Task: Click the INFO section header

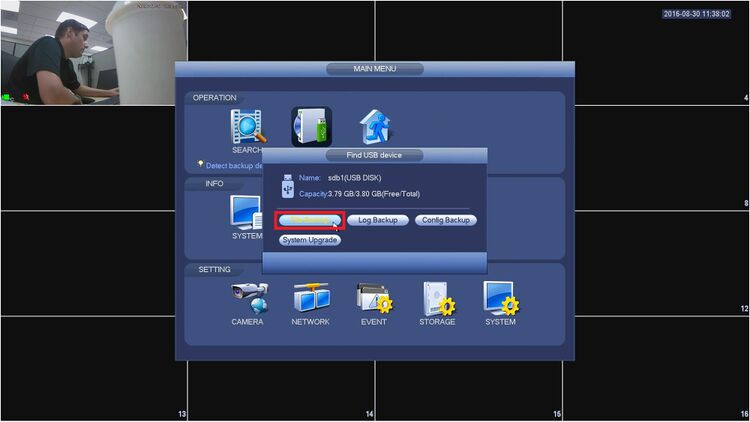Action: coord(214,184)
